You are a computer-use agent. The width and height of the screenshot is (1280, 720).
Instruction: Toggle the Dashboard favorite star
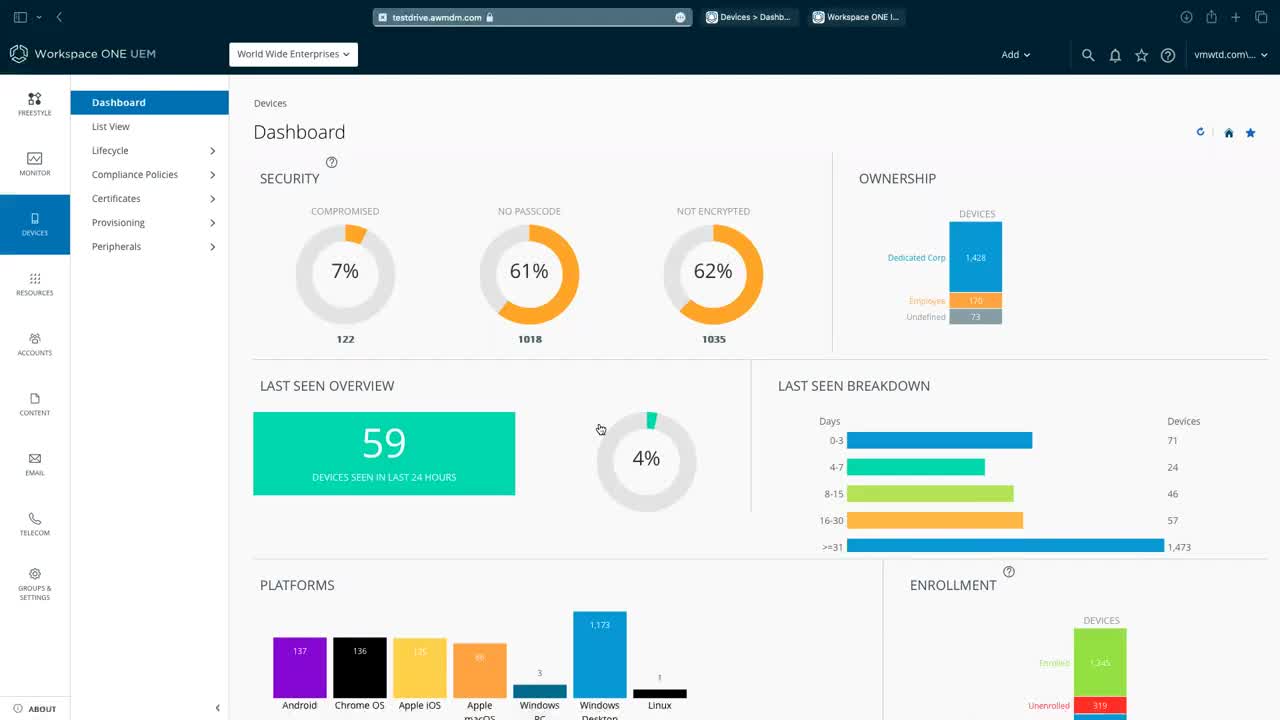[x=1251, y=132]
